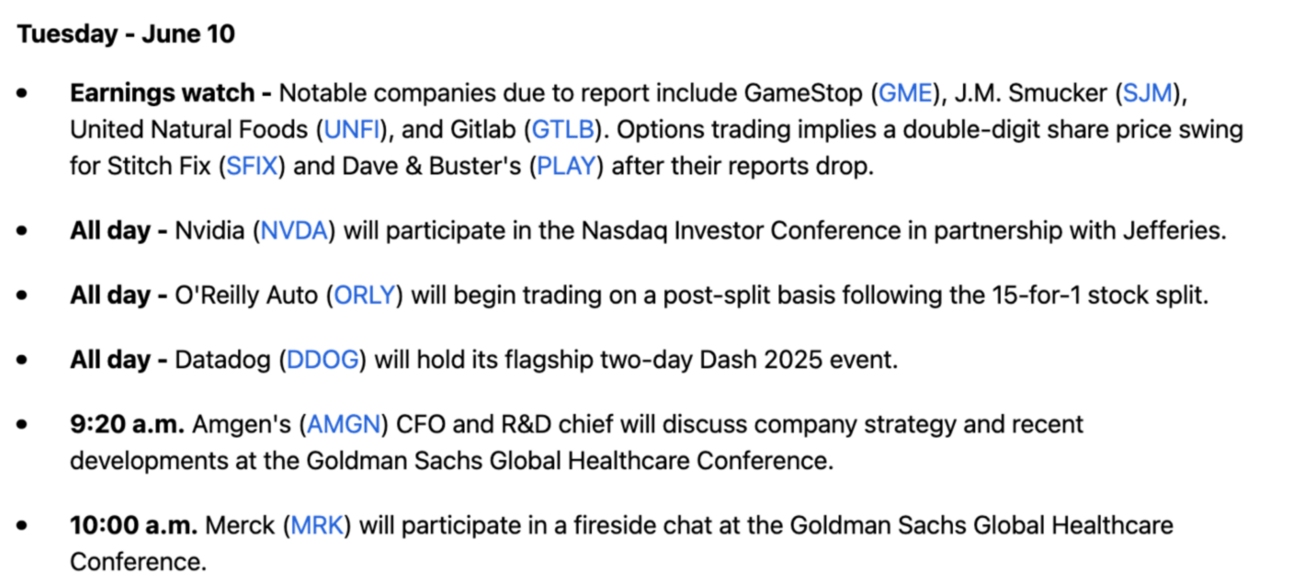Open the GME ticker link
The image size is (1292, 584).
[905, 94]
